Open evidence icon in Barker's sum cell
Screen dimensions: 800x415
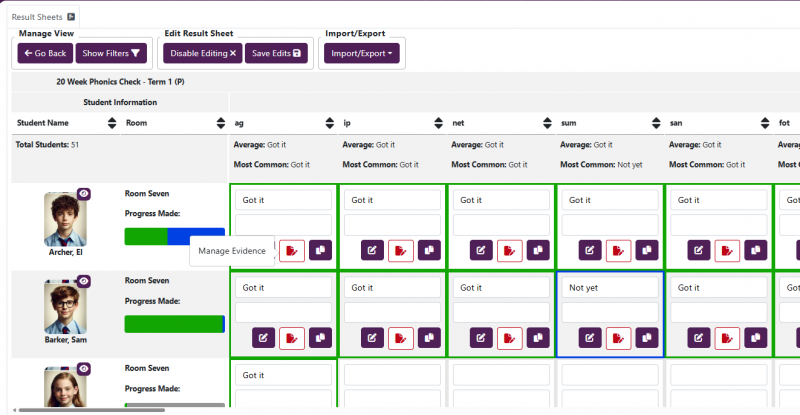pyautogui.click(x=619, y=338)
